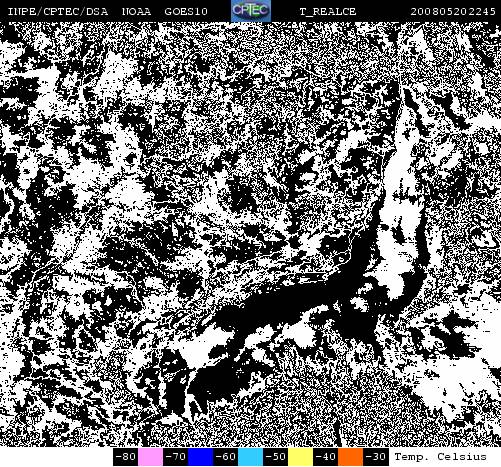Select the light blue -60 color swatch
The width and height of the screenshot is (501, 467).
pyautogui.click(x=250, y=457)
